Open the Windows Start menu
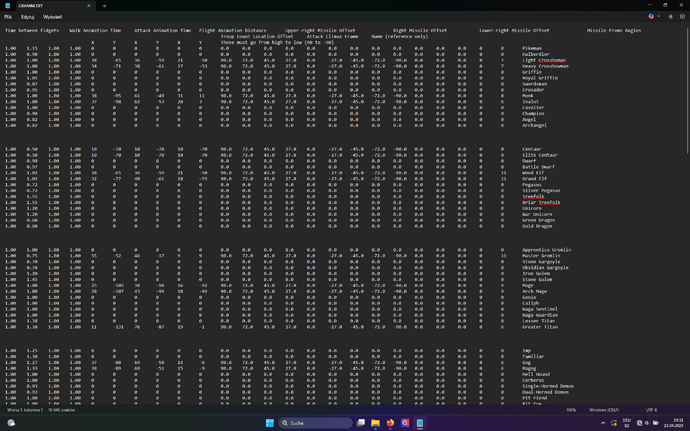The image size is (690, 431). pos(270,423)
